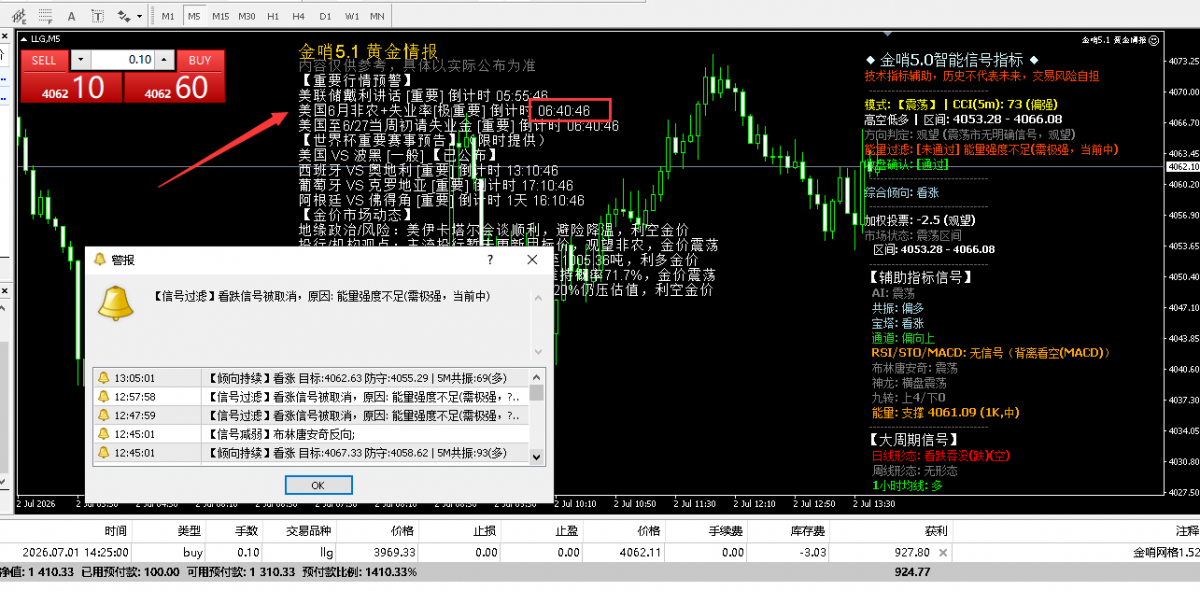Close the llg buy trade with X
Viewport: 1200px width, 591px height.
(x=944, y=552)
